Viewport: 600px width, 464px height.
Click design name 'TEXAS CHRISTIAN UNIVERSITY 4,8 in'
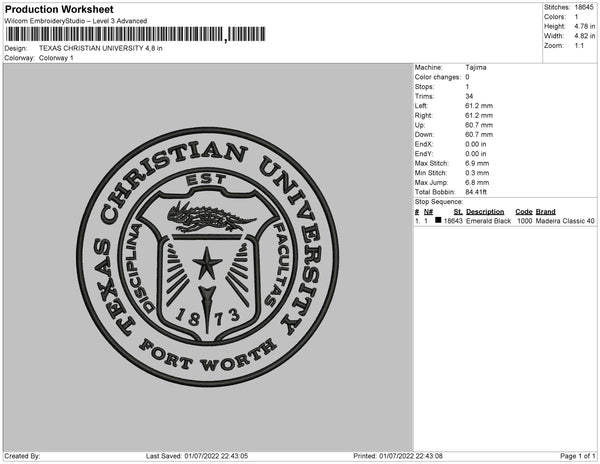tap(101, 49)
